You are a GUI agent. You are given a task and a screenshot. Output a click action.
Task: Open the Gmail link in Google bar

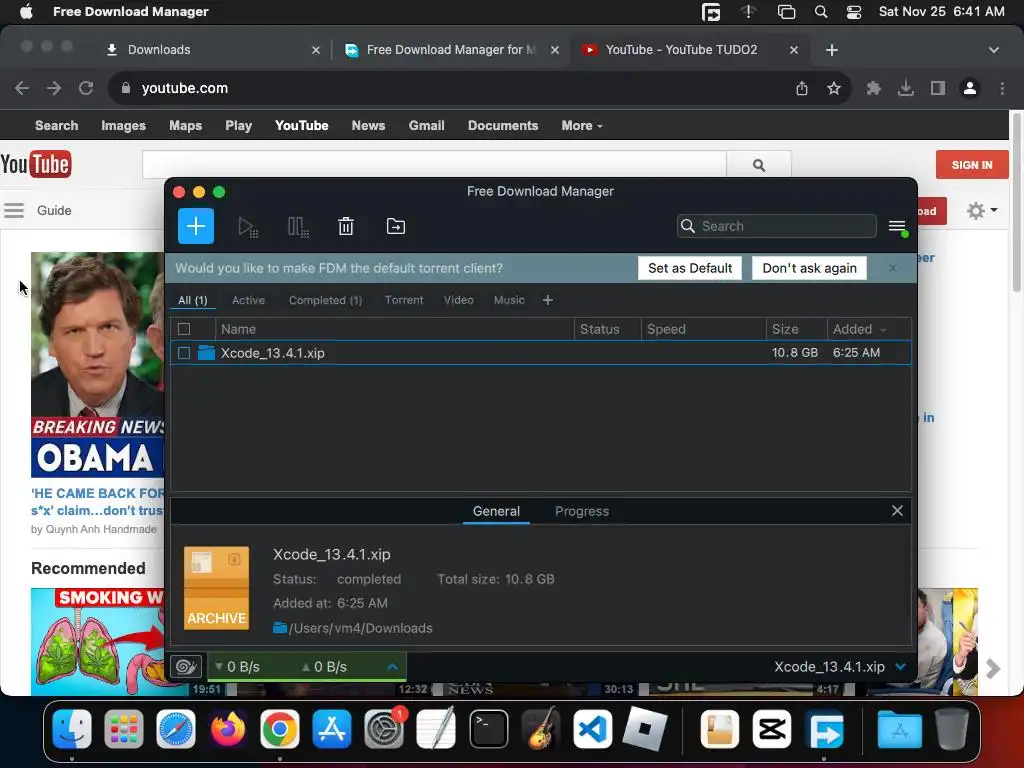(426, 125)
